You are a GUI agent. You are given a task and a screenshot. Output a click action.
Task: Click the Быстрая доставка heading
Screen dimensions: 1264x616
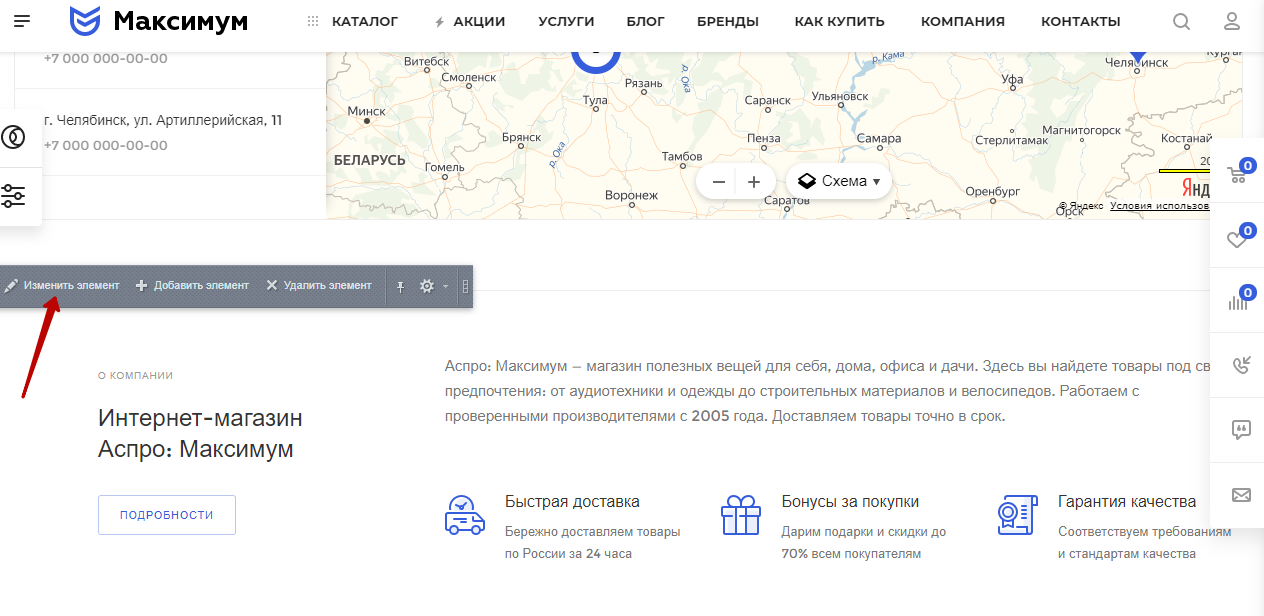[x=572, y=501]
